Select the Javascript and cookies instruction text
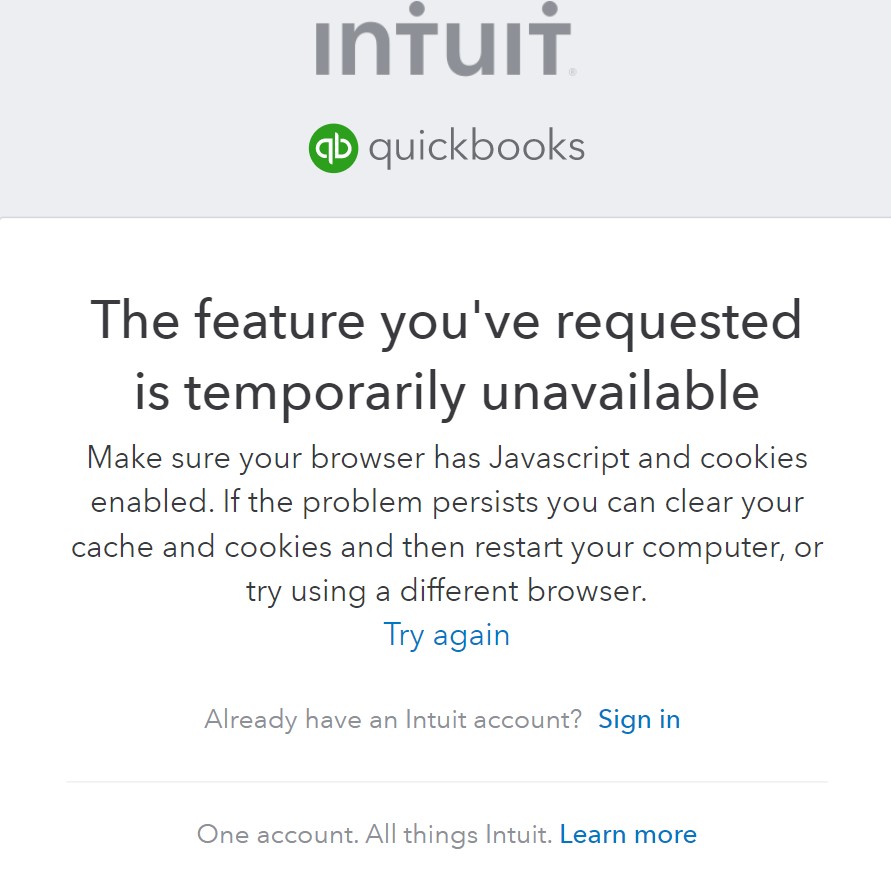The image size is (891, 885). point(446,523)
